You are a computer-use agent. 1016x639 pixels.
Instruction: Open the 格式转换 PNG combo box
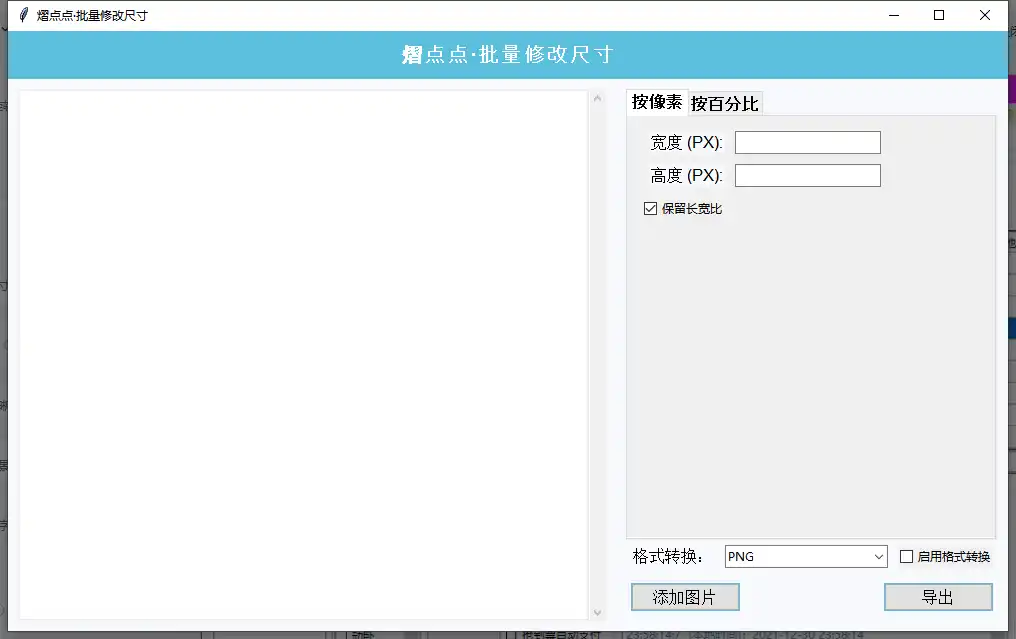coord(797,557)
